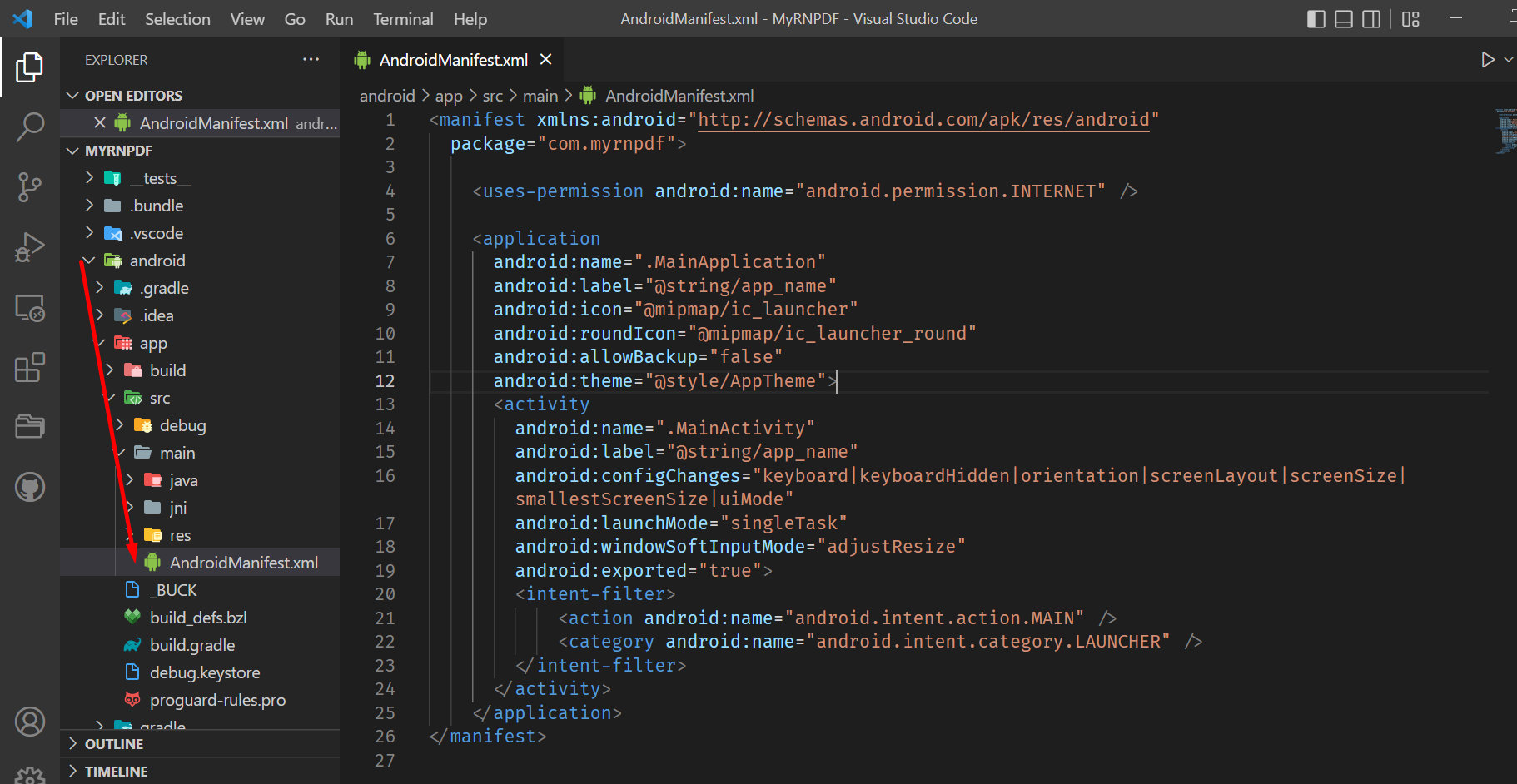Screen dimensions: 1517x784
Task: Expand the TIMELINE section
Action: (x=200, y=772)
